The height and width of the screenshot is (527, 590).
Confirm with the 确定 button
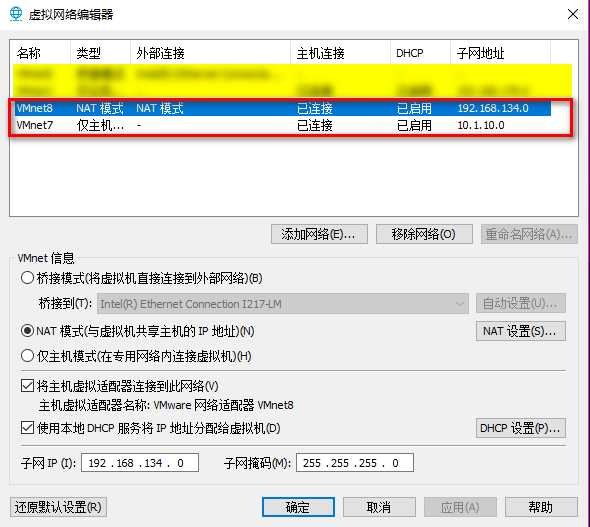(x=298, y=507)
